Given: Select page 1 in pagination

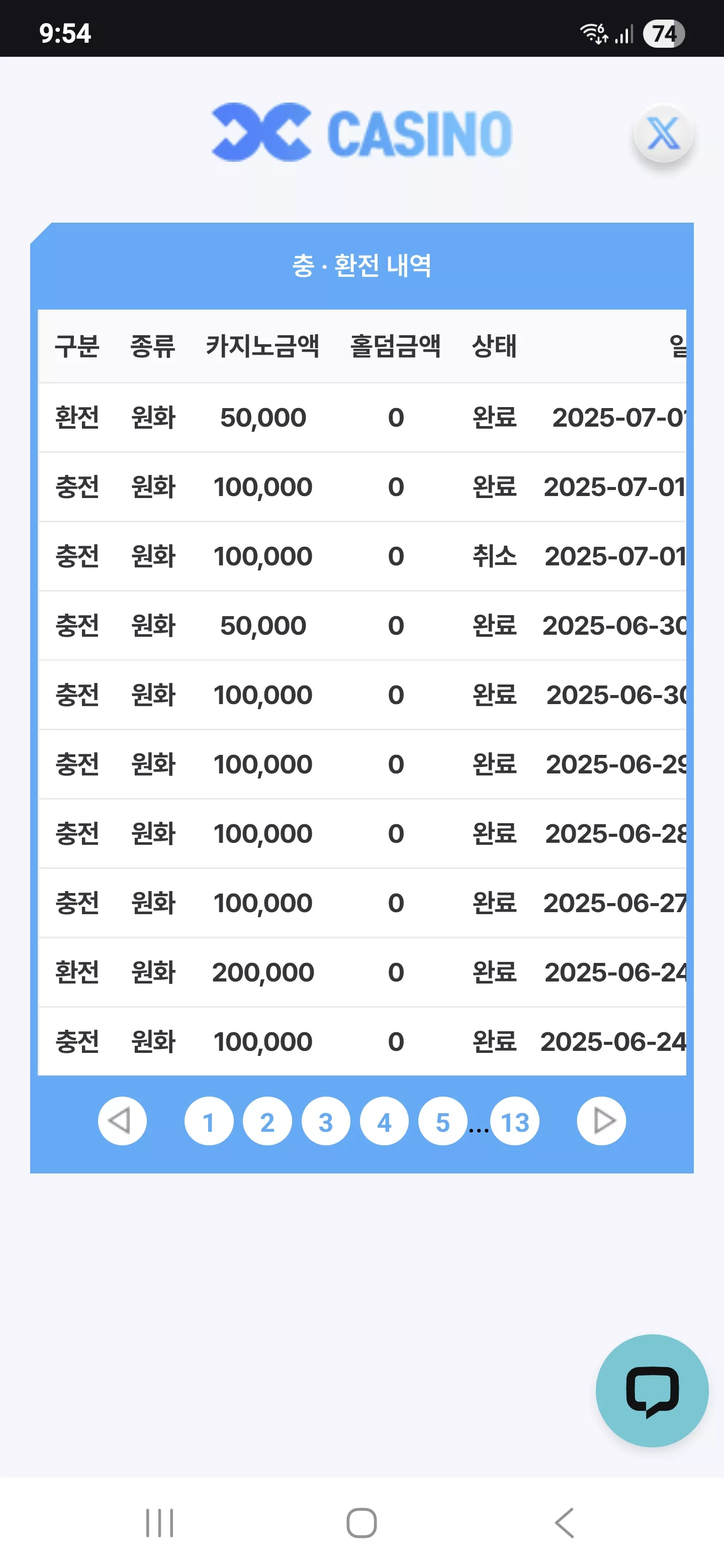Looking at the screenshot, I should [x=209, y=1121].
